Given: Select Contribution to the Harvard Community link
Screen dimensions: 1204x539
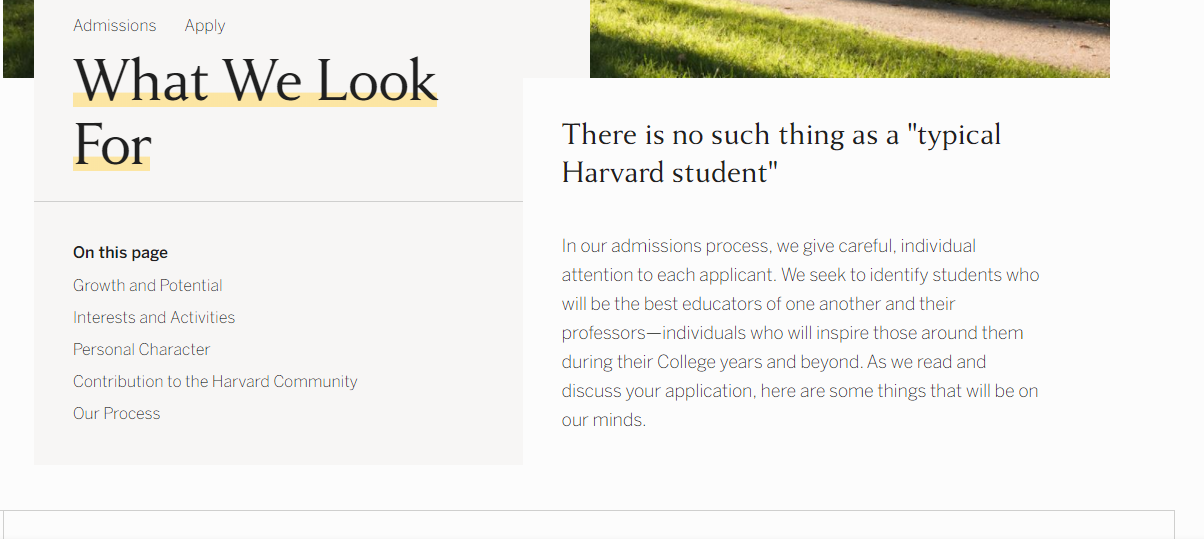Looking at the screenshot, I should (214, 381).
